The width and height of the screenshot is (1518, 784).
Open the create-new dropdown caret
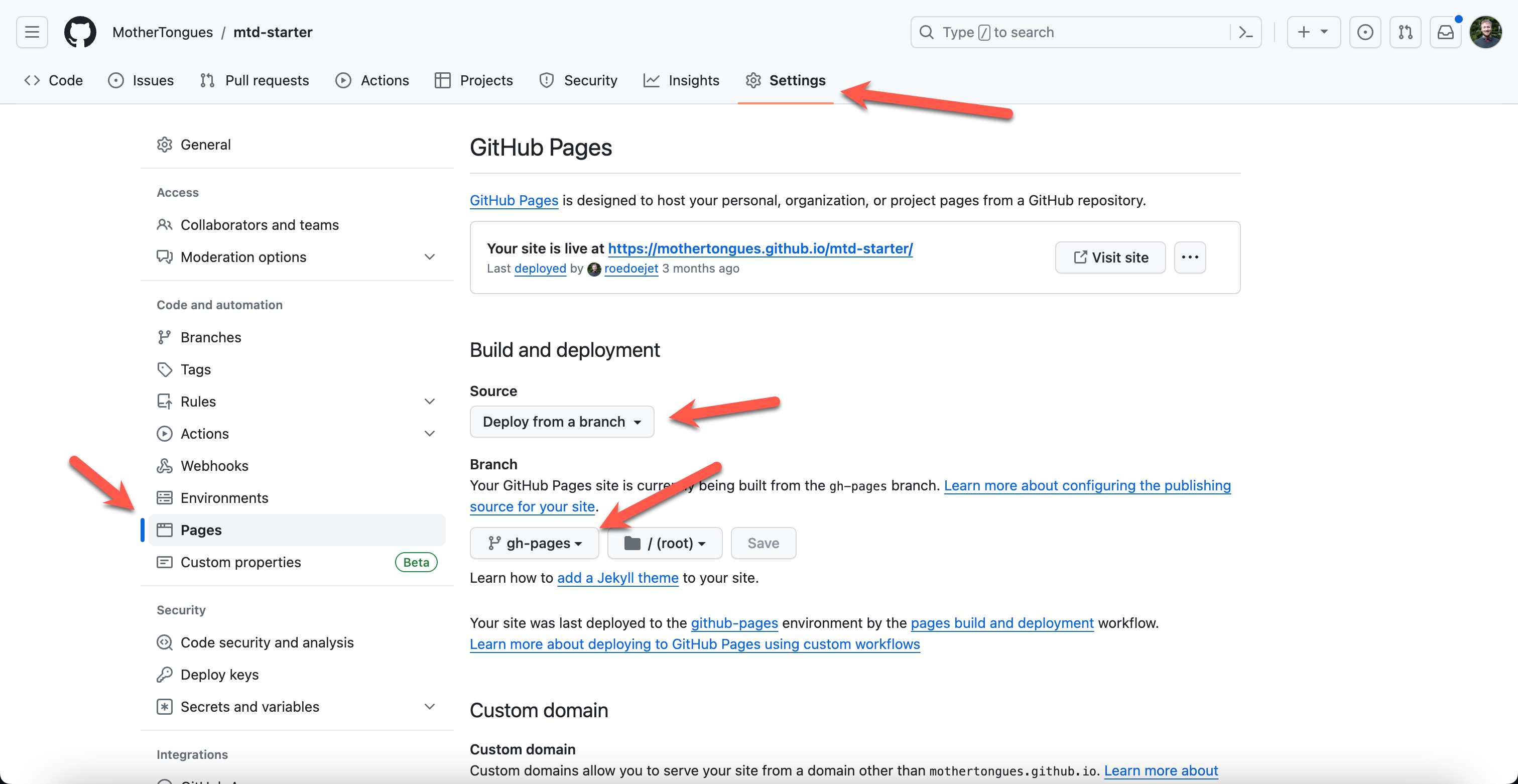point(1324,32)
